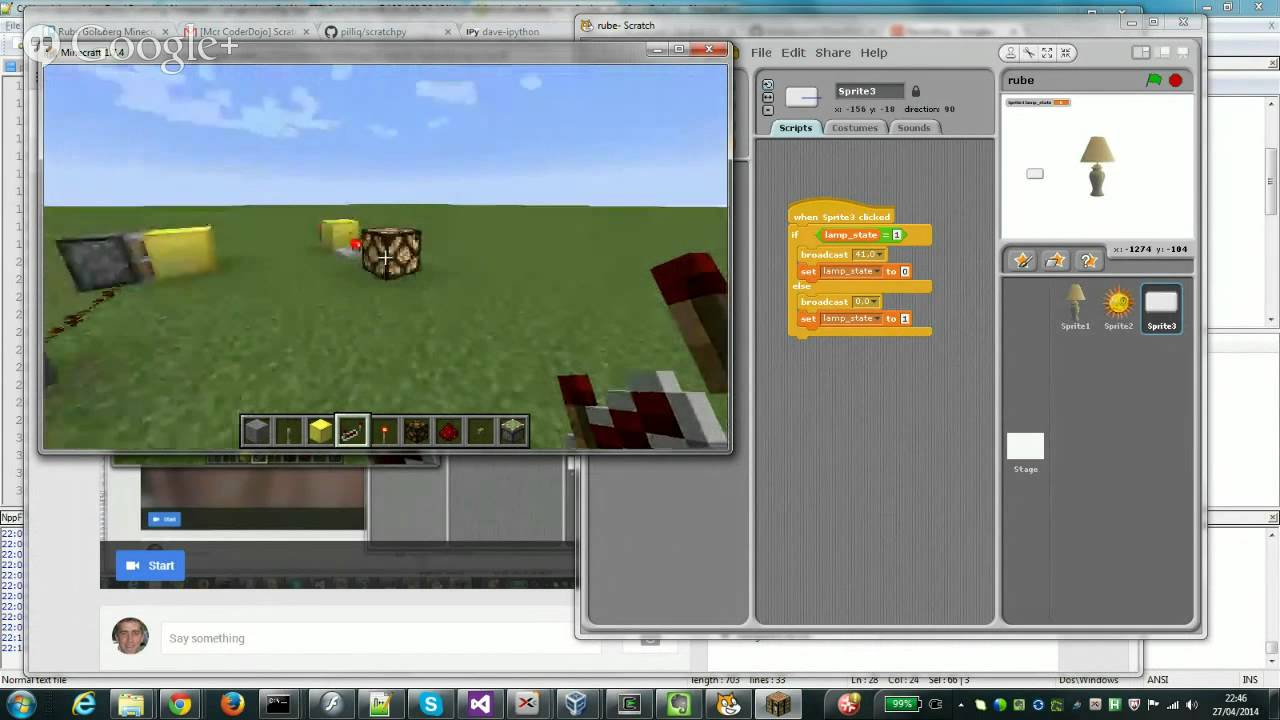The width and height of the screenshot is (1280, 720).
Task: Select the redstone torch in Minecraft hotbar
Action: (384, 431)
